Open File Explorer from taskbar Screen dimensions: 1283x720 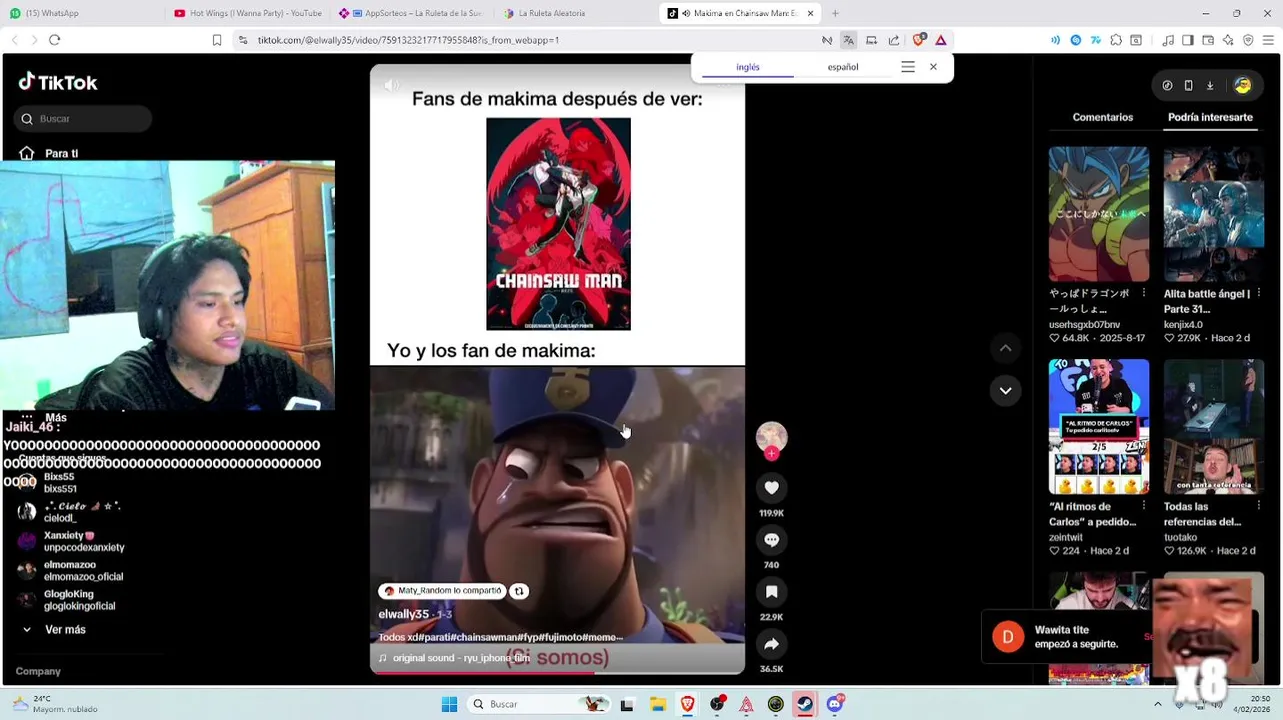click(657, 704)
